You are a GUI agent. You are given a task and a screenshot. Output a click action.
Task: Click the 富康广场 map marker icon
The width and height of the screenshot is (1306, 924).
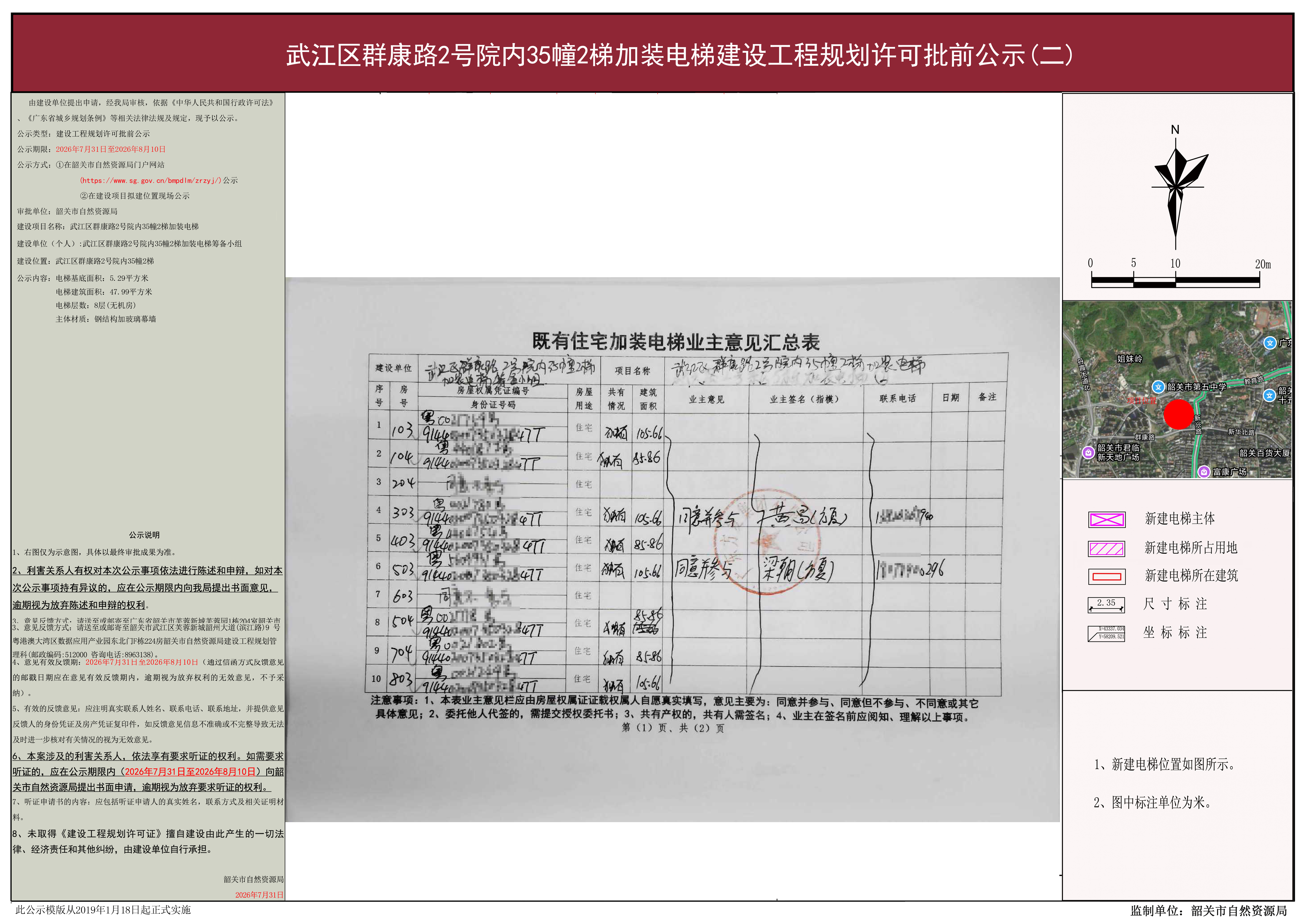tap(1203, 472)
